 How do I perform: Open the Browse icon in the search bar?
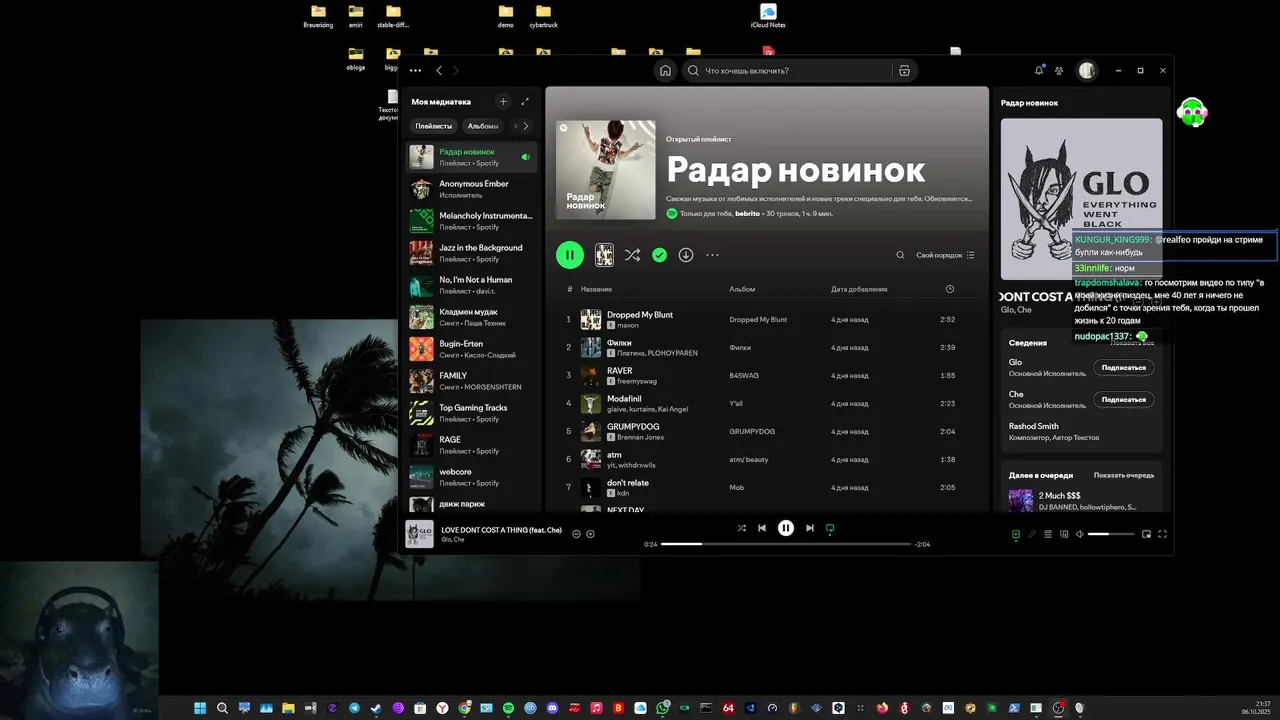pyautogui.click(x=904, y=71)
